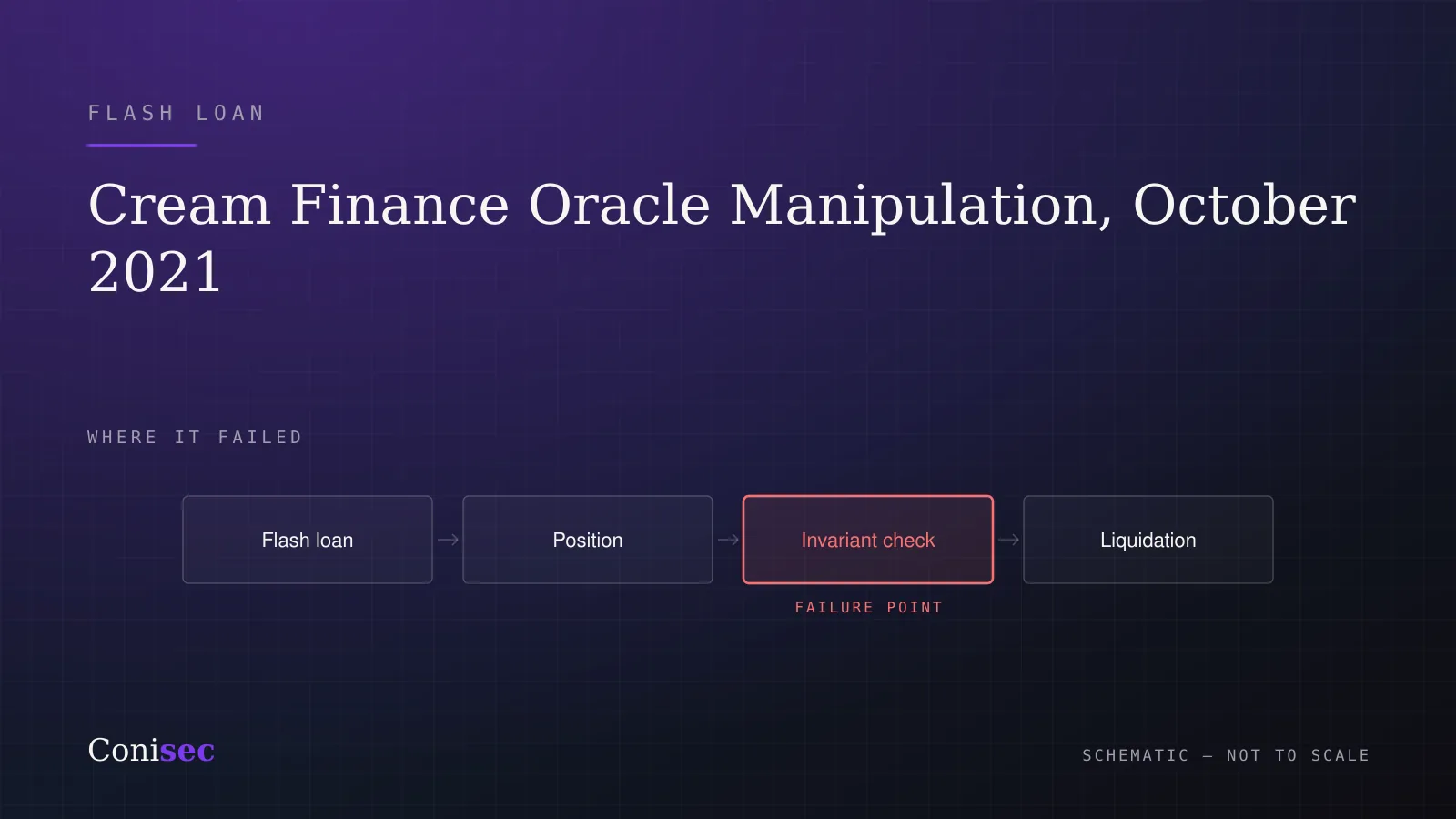Click the Flash loan step box
The width and height of the screenshot is (1456, 819).
point(308,540)
